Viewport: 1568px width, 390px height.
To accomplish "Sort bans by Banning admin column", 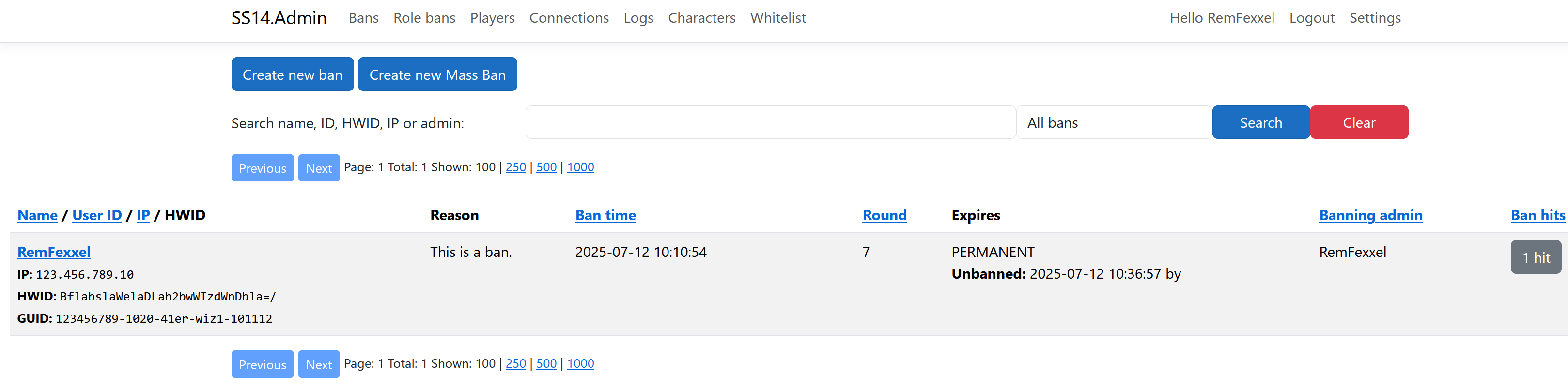I will point(1370,215).
